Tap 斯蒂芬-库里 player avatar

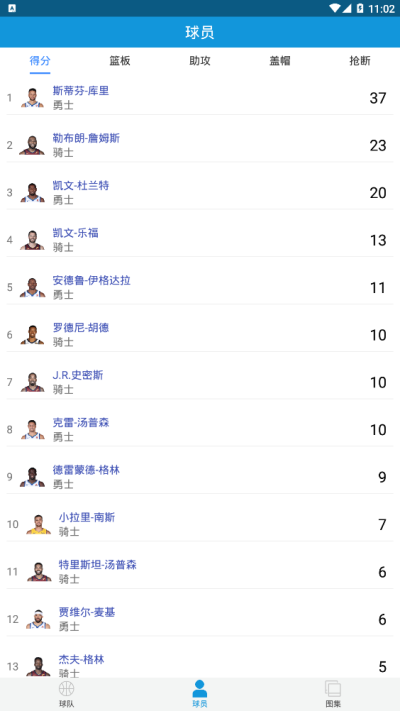(32, 97)
